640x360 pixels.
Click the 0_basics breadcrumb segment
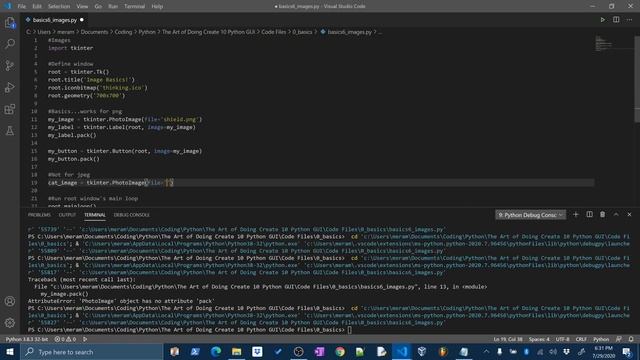302,32
